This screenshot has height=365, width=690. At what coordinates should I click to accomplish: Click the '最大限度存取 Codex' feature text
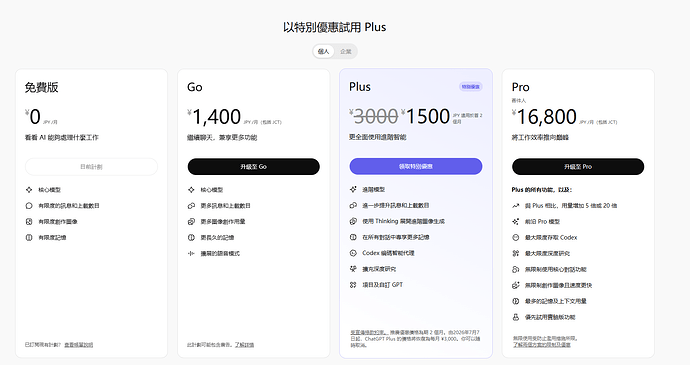pyautogui.click(x=551, y=237)
